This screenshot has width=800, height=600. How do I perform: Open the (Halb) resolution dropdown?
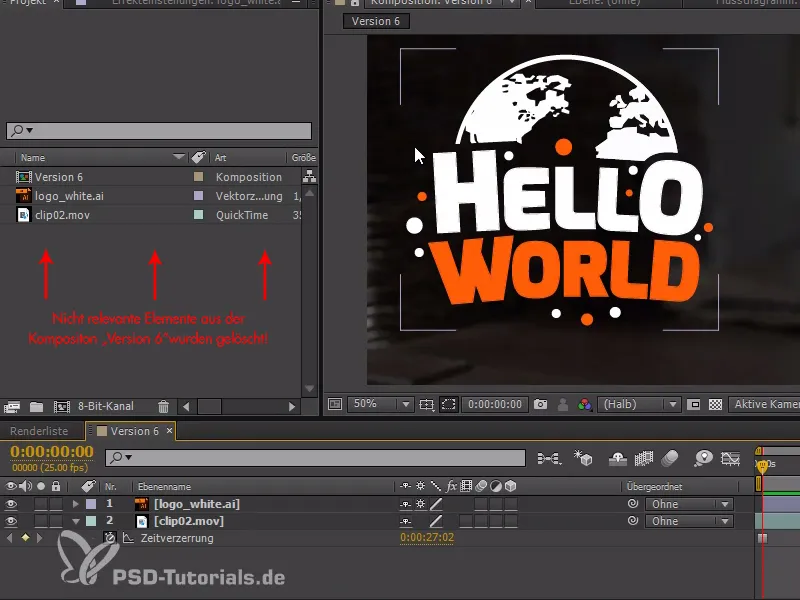[639, 404]
